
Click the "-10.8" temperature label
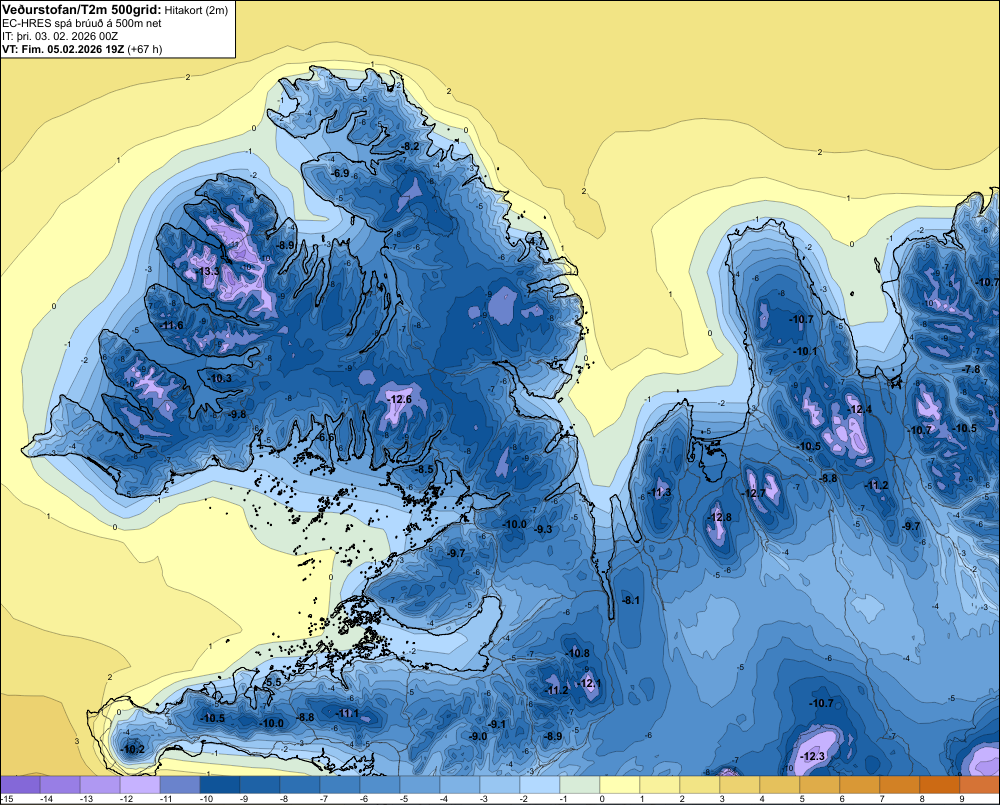578,653
